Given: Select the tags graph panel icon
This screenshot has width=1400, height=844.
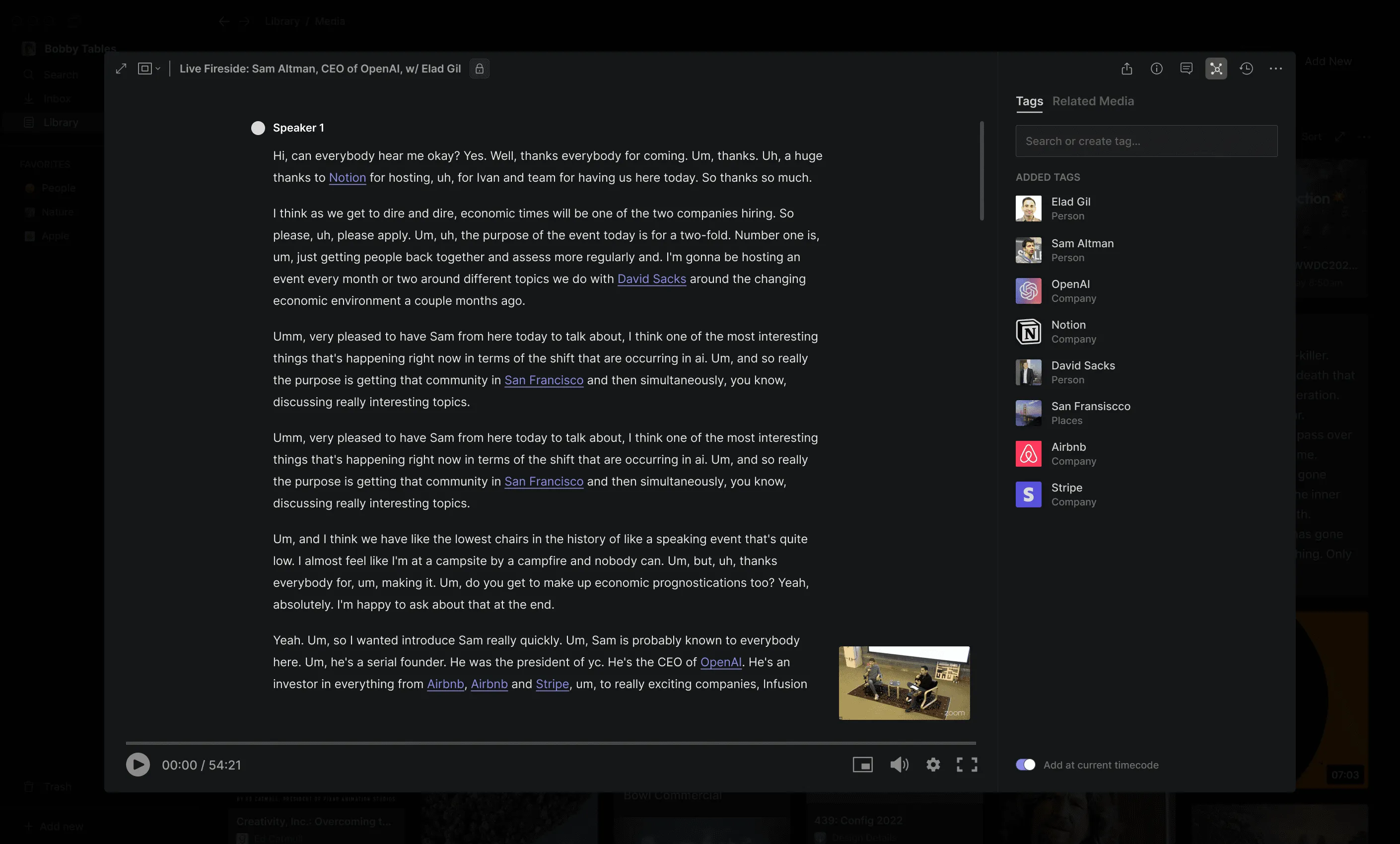Looking at the screenshot, I should tap(1216, 69).
